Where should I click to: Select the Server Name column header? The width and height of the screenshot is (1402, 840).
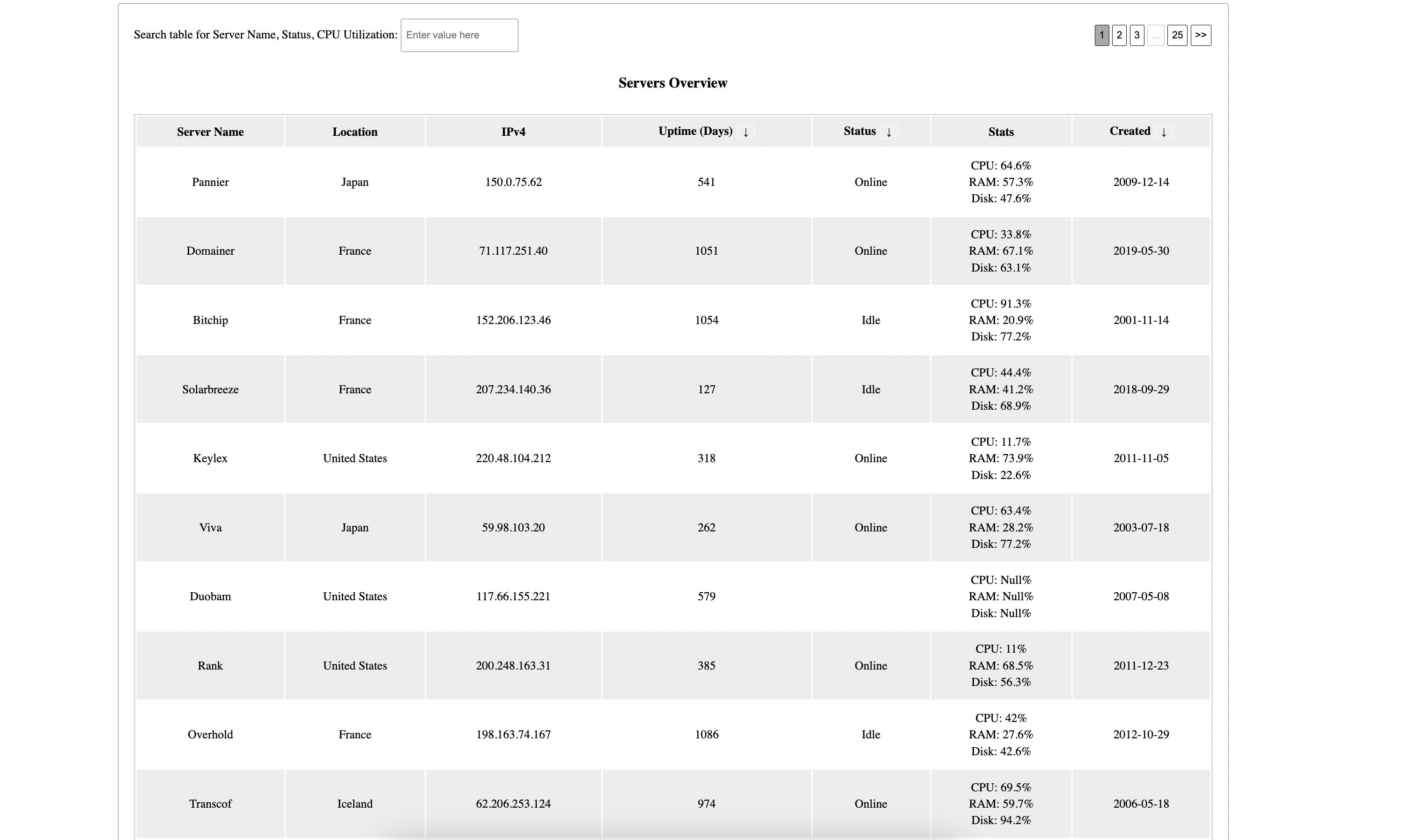tap(209, 131)
